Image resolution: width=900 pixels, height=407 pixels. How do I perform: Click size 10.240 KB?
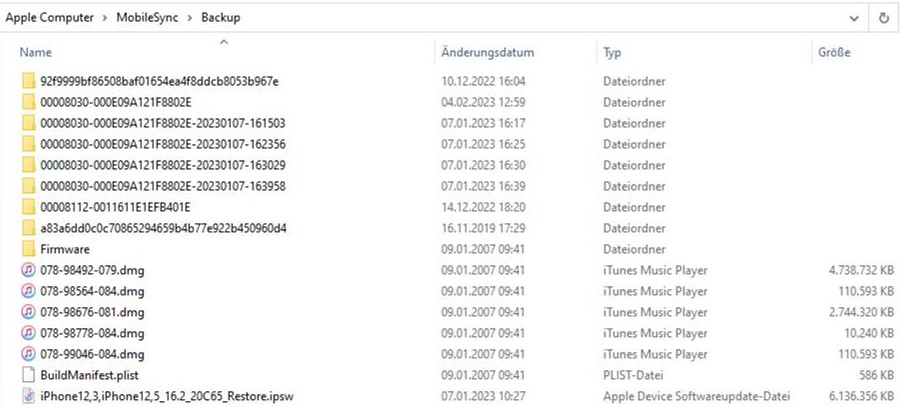(x=871, y=333)
